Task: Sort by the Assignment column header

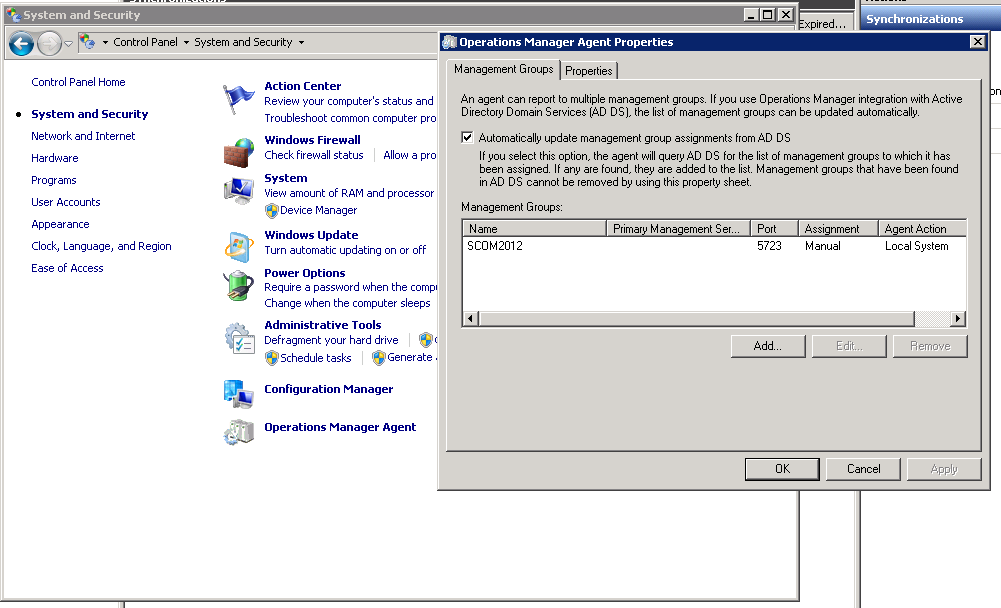Action: click(x=838, y=229)
